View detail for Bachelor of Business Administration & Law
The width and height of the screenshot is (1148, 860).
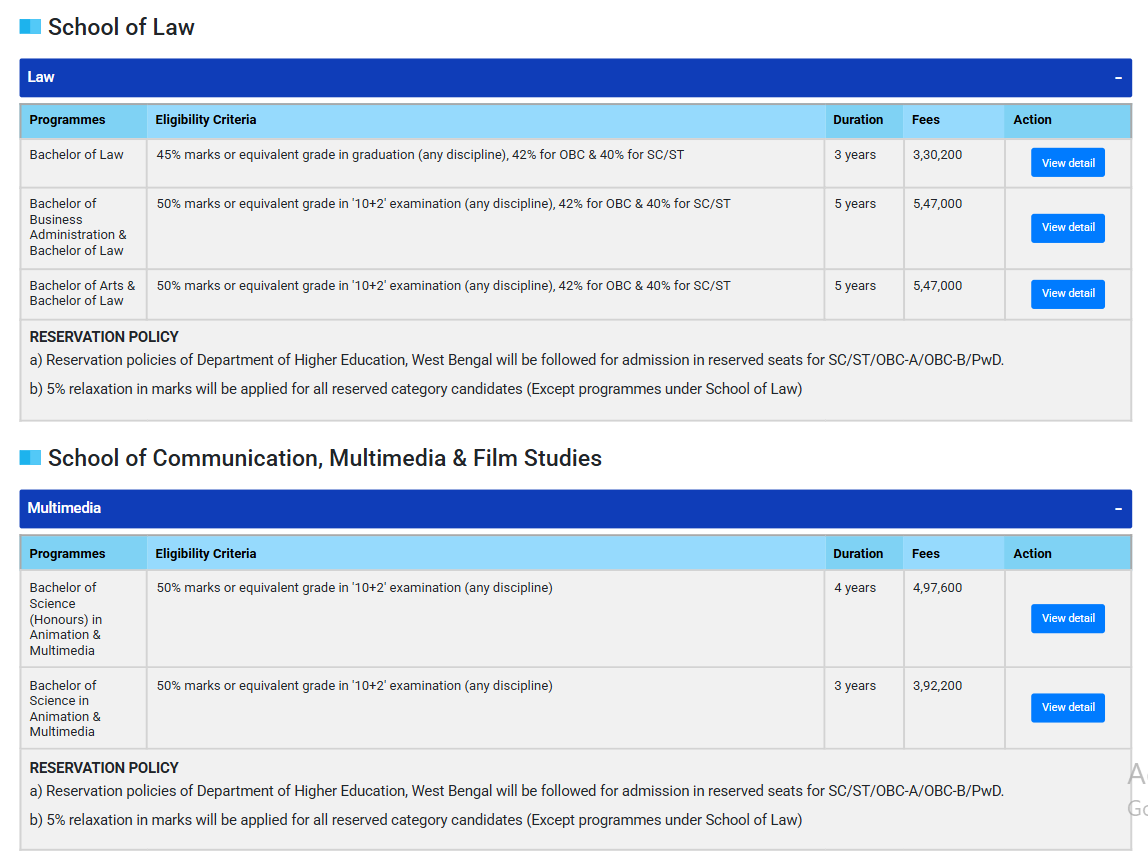point(1068,227)
